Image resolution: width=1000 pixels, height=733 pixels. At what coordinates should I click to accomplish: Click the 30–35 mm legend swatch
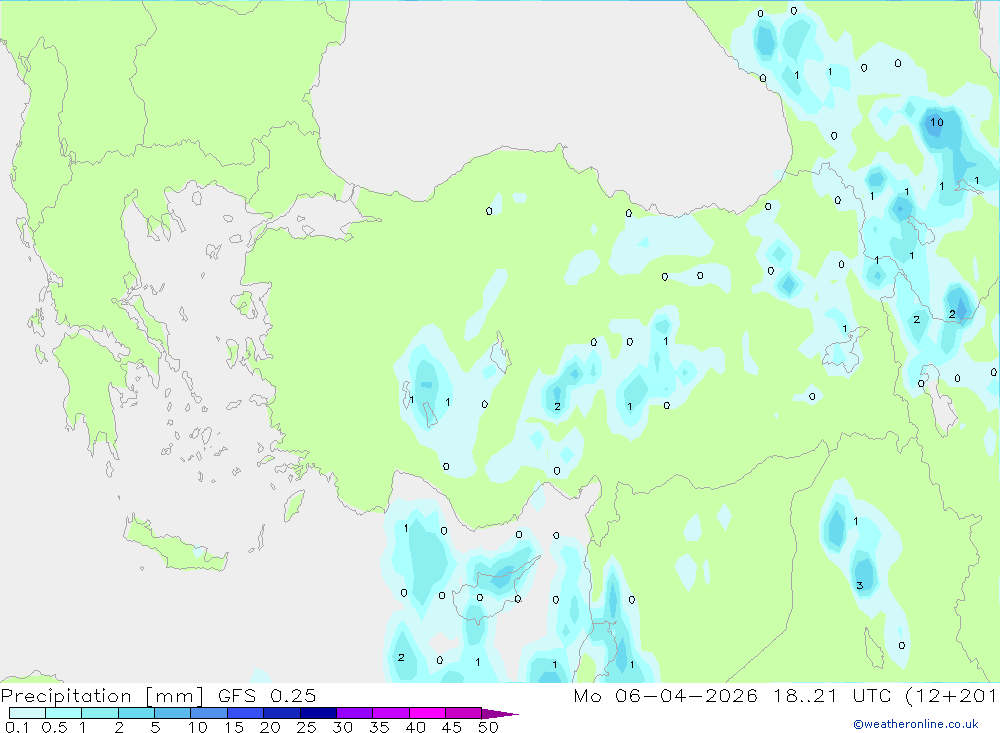(355, 713)
